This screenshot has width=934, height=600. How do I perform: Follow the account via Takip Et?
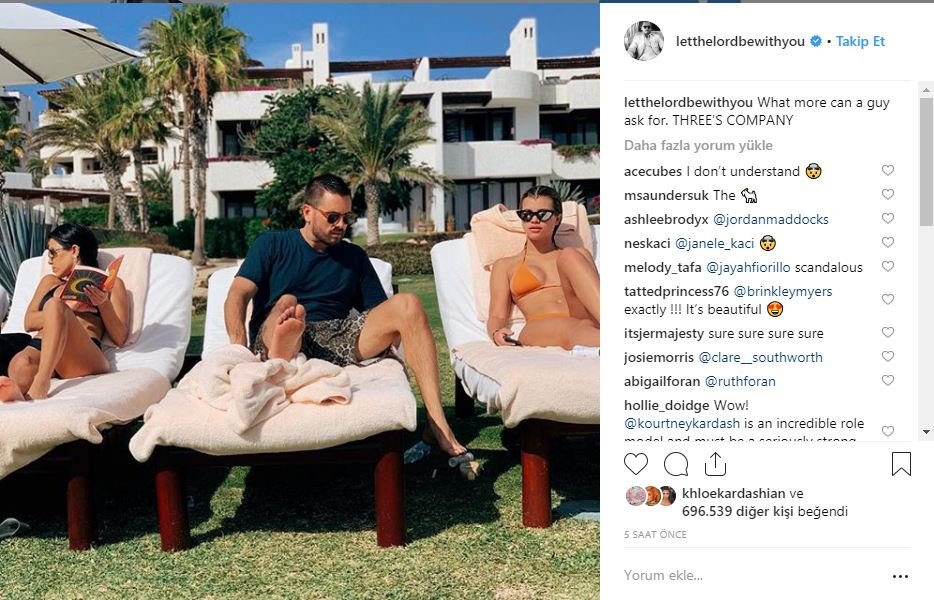[860, 41]
